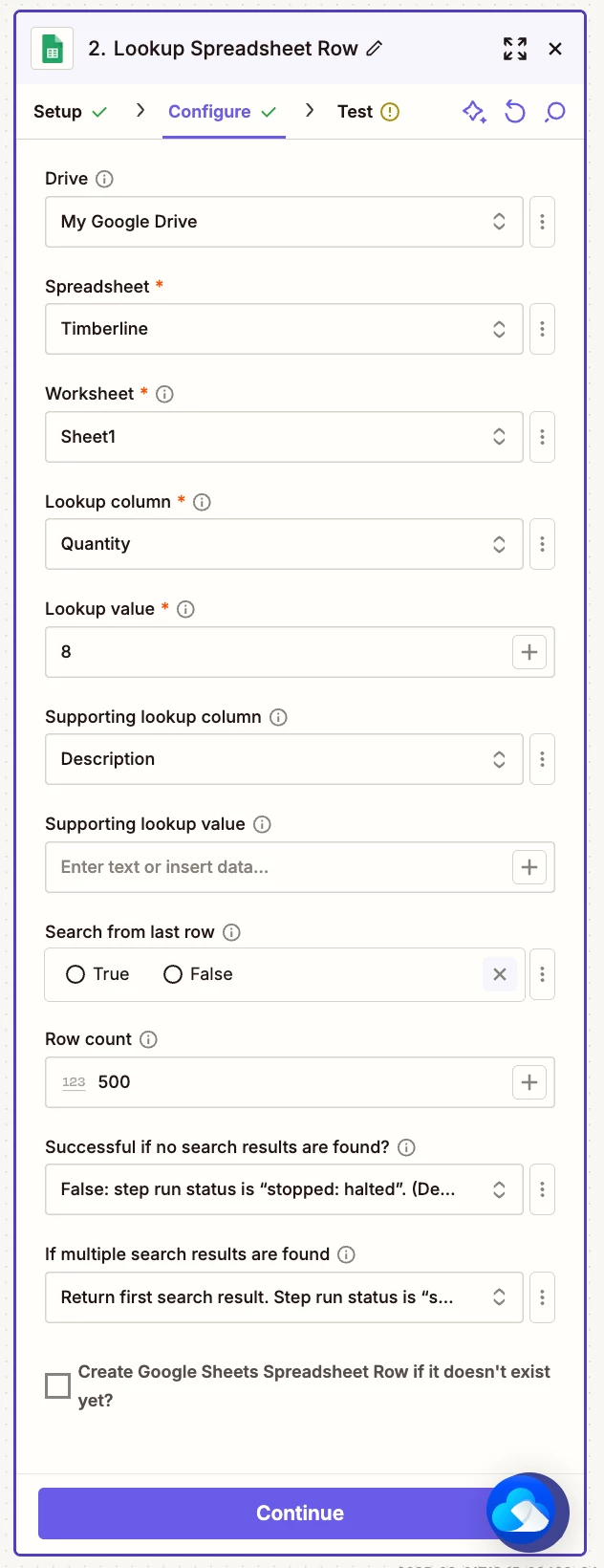Open more options for Worksheet field
This screenshot has height=1568, width=604.
tap(542, 437)
